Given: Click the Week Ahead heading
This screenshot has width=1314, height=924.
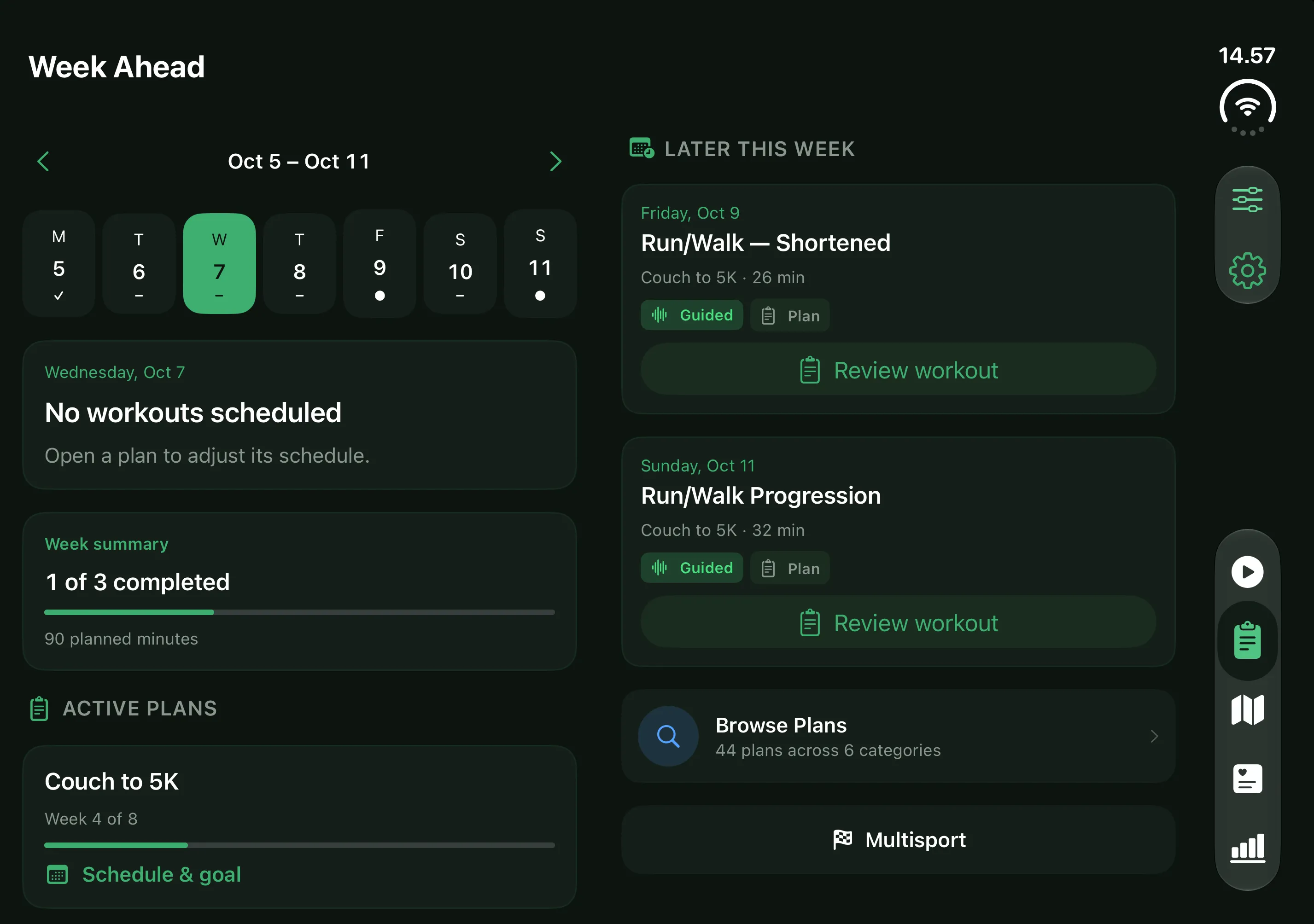Looking at the screenshot, I should pos(117,67).
